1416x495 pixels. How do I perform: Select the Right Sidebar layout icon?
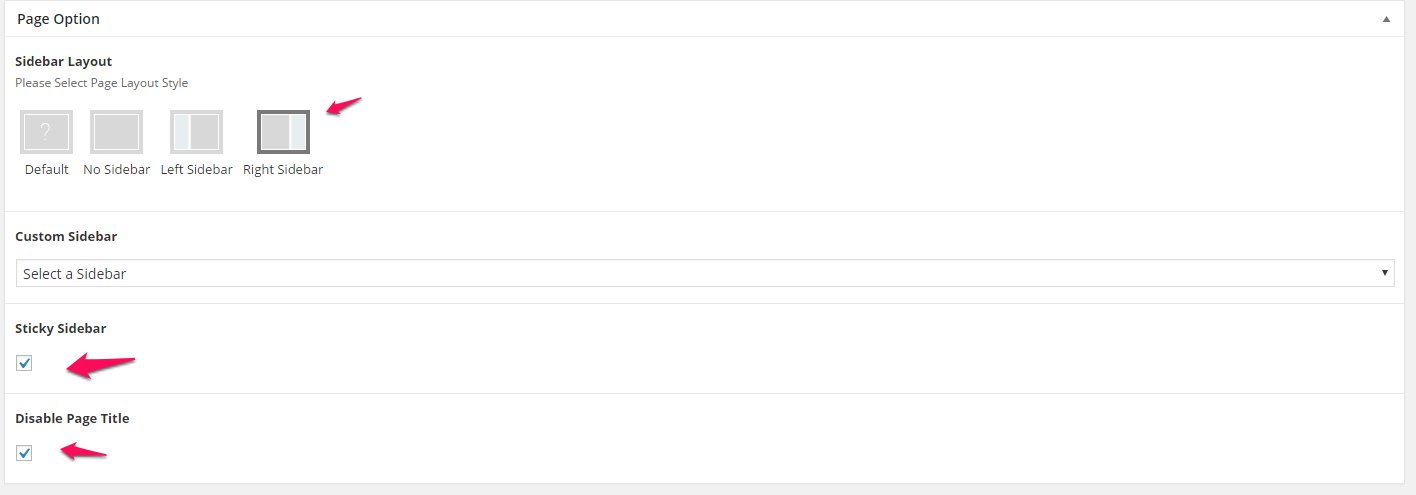[x=283, y=132]
